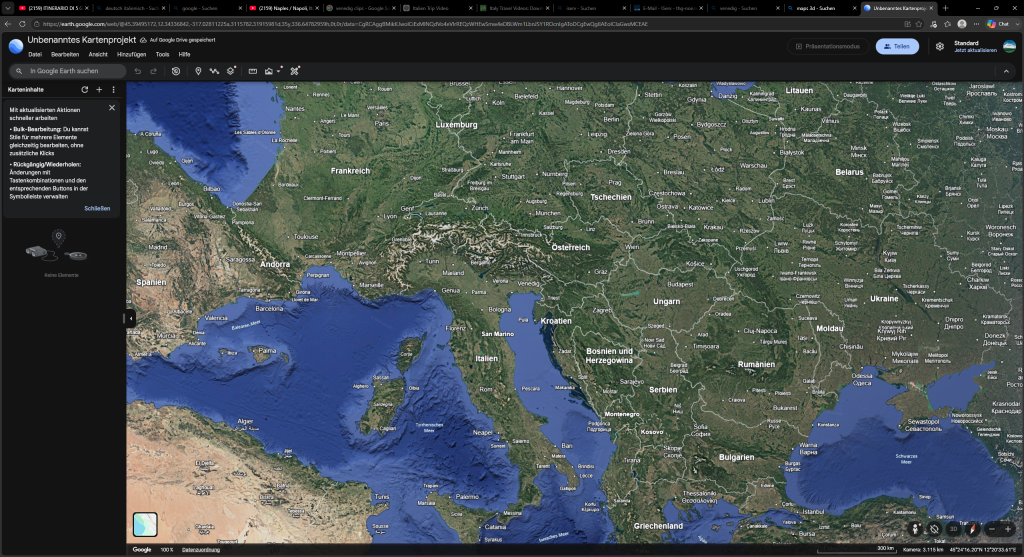Expand the map overlay dropdown arrow
1024x557 pixels.
coord(279,71)
